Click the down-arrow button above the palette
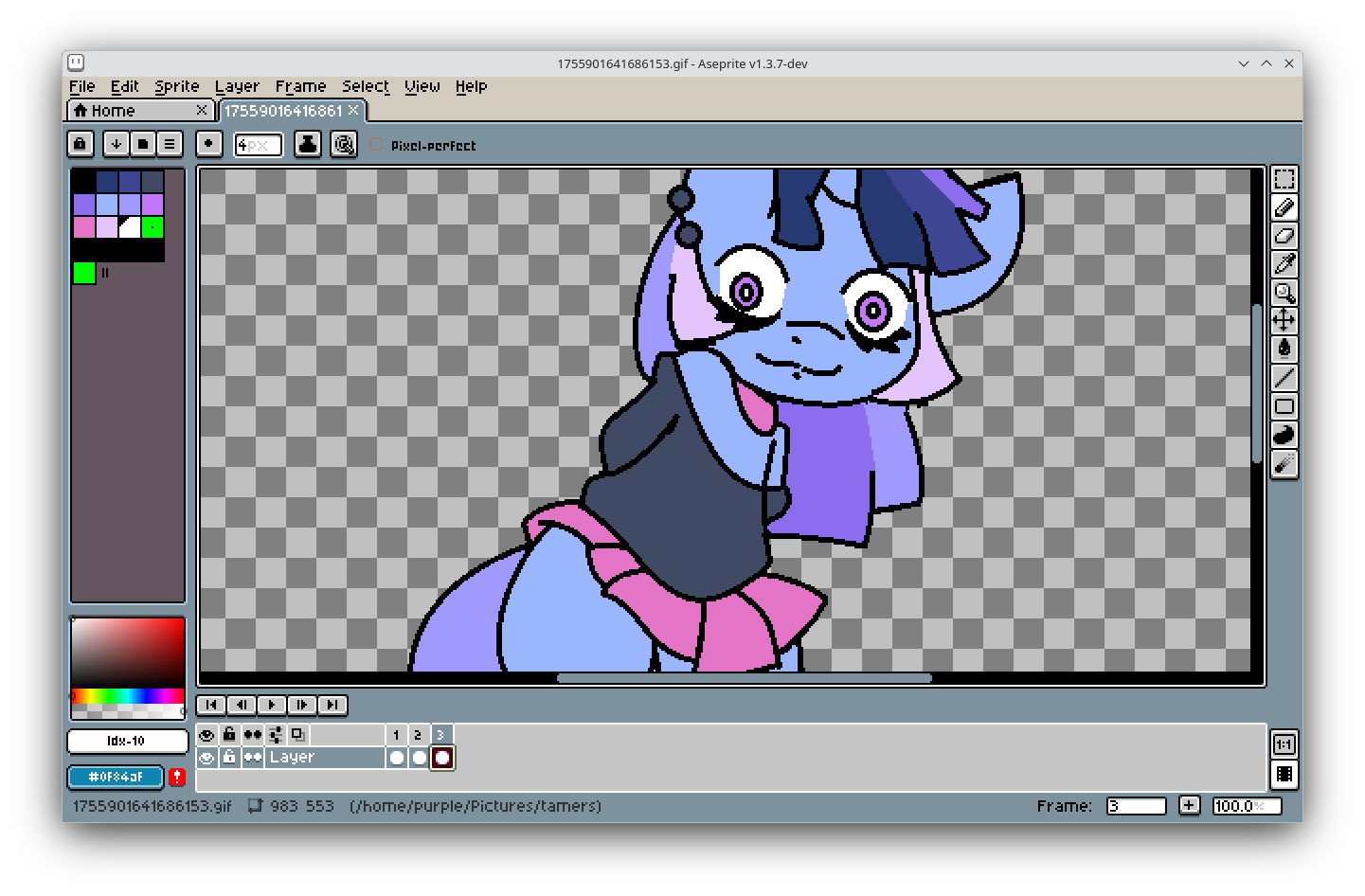The height and width of the screenshot is (896, 1365). 116,144
